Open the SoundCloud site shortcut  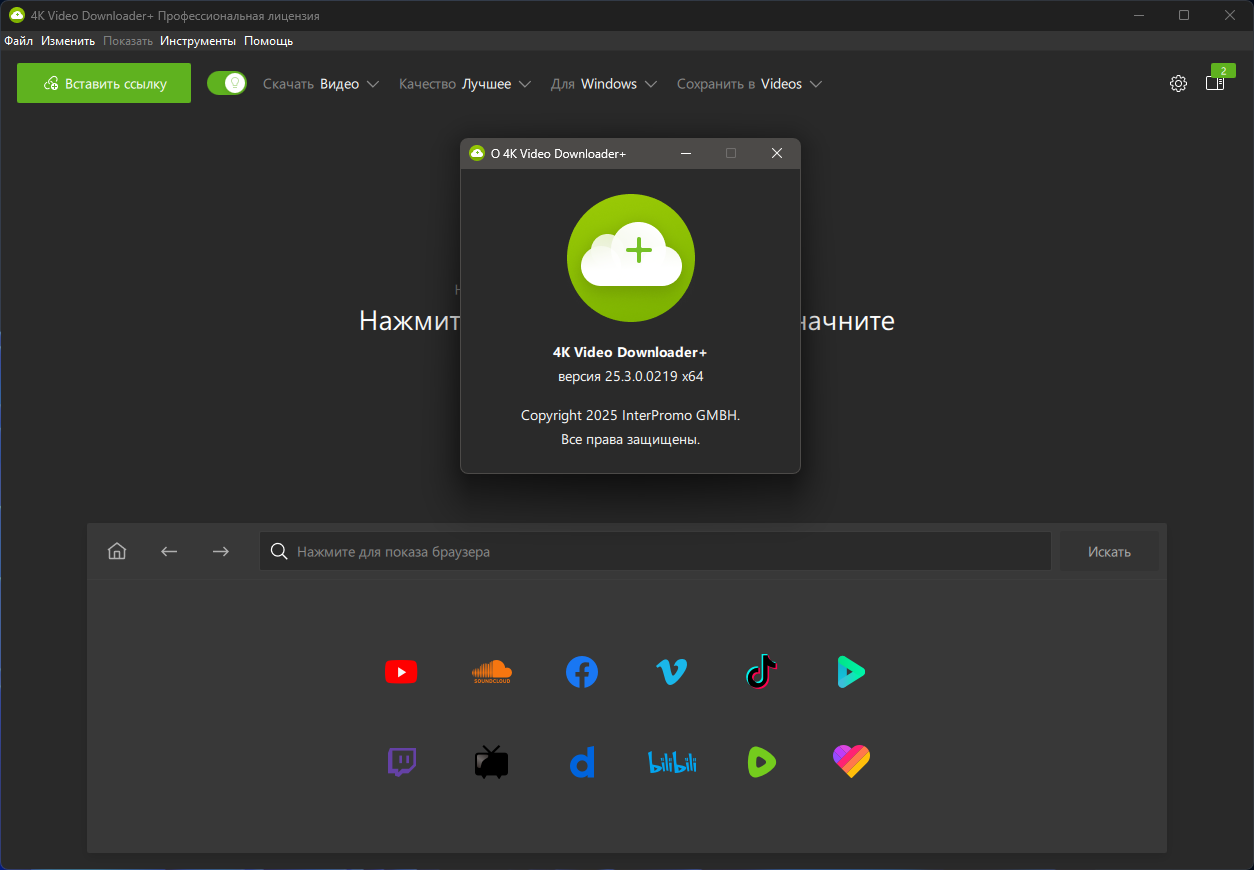(x=491, y=672)
